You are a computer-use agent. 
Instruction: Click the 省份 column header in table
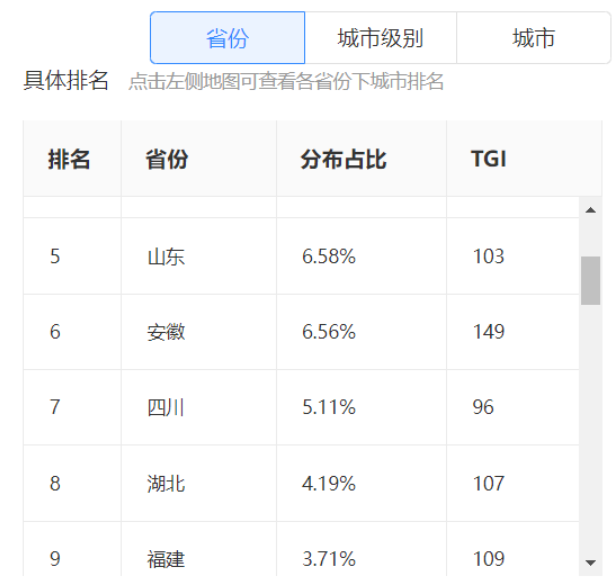166,159
